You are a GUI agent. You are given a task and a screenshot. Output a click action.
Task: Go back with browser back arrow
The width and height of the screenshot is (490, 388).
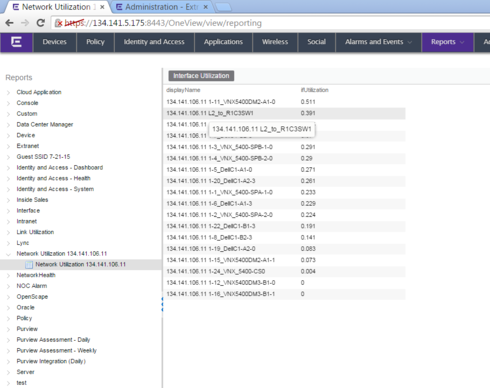click(9, 23)
